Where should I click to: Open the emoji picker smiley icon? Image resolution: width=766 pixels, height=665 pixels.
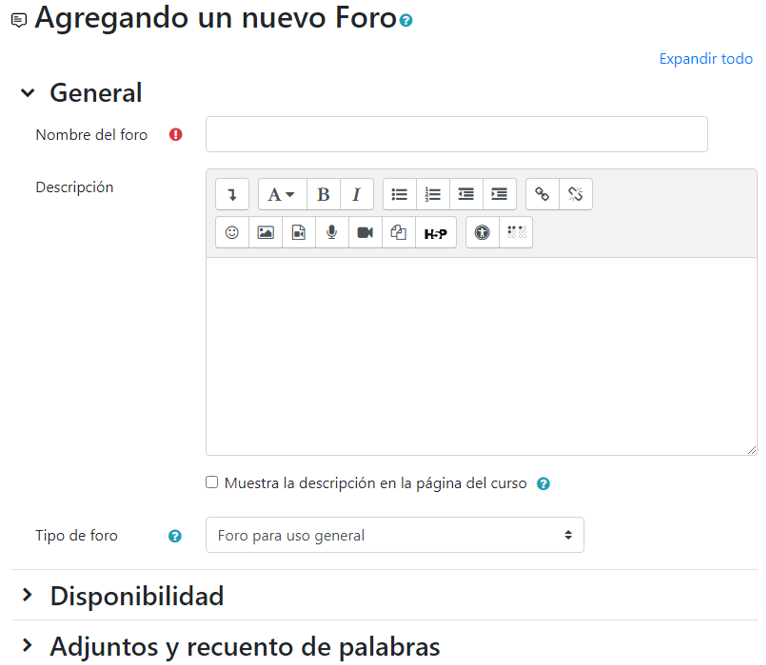232,232
